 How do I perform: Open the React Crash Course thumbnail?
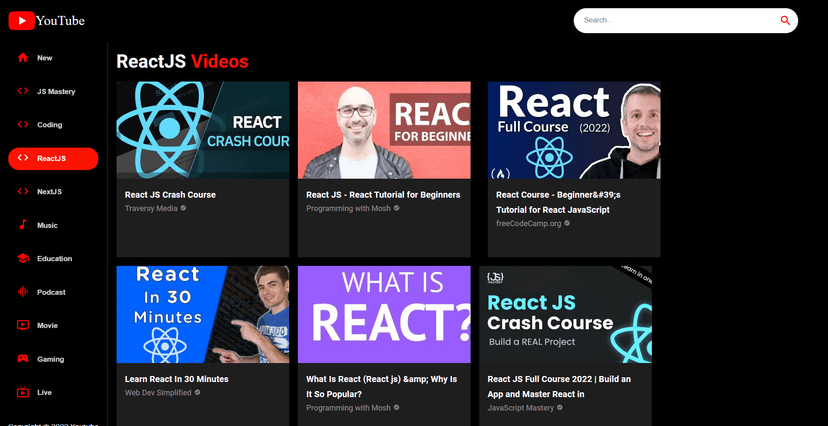point(203,130)
